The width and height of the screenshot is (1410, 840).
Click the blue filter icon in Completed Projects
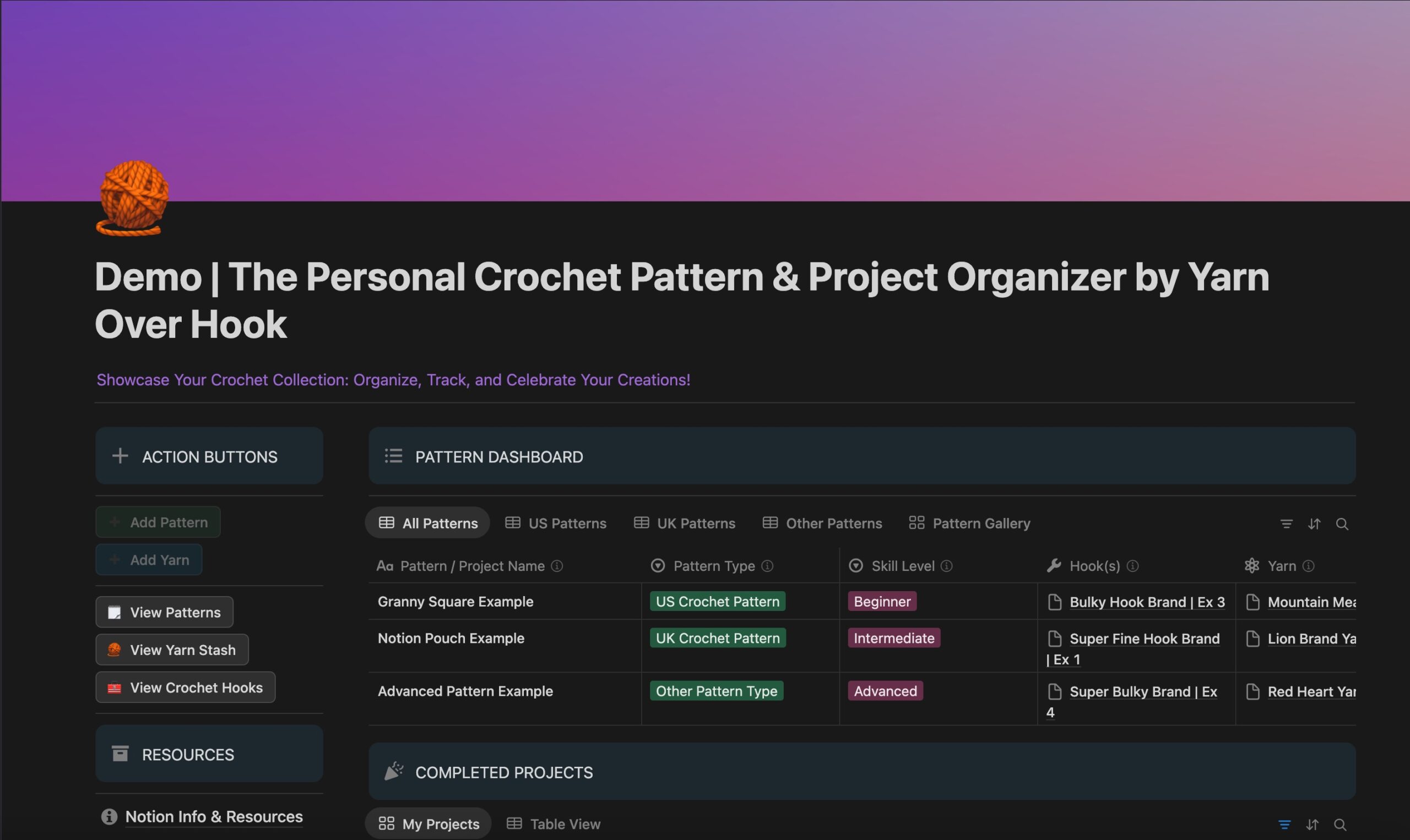[x=1284, y=825]
